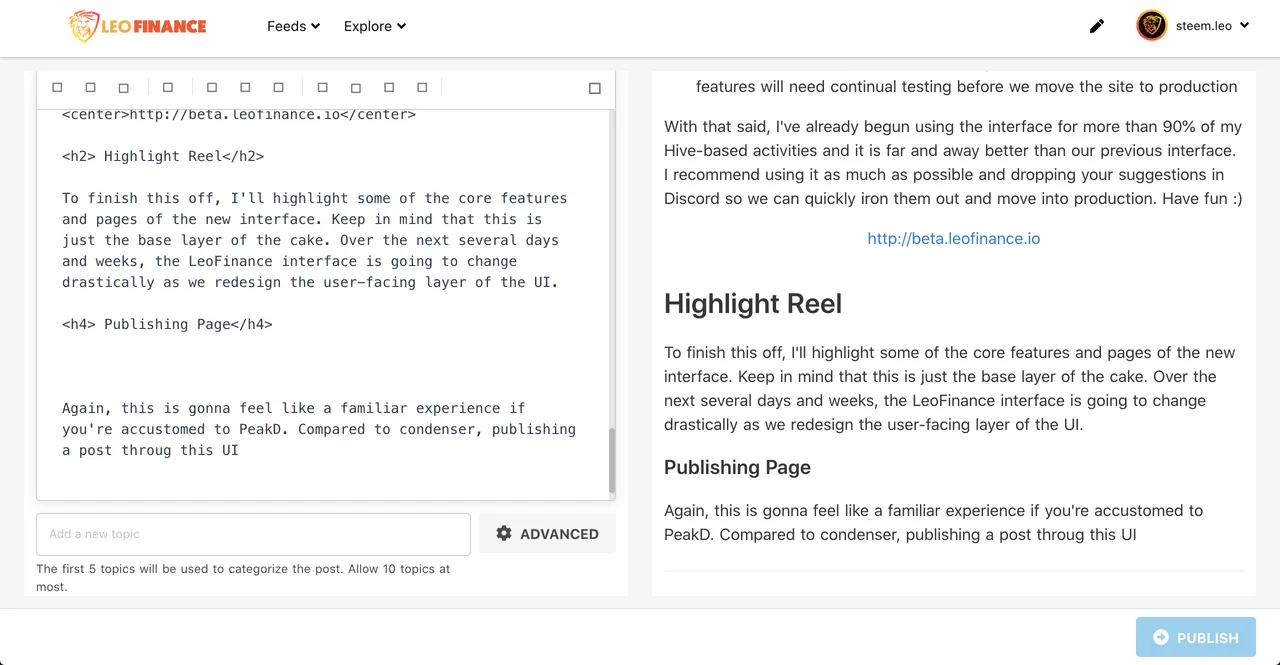Click the pencil write-post icon
Image resolution: width=1280 pixels, height=665 pixels.
tap(1097, 26)
